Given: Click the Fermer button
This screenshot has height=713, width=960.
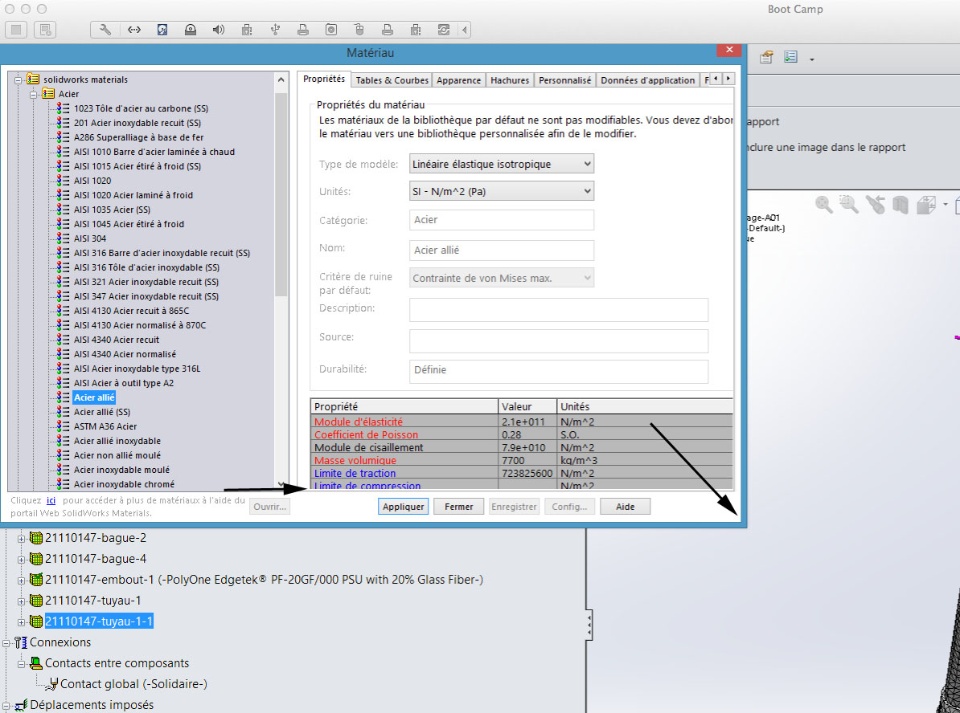Looking at the screenshot, I should click(459, 507).
